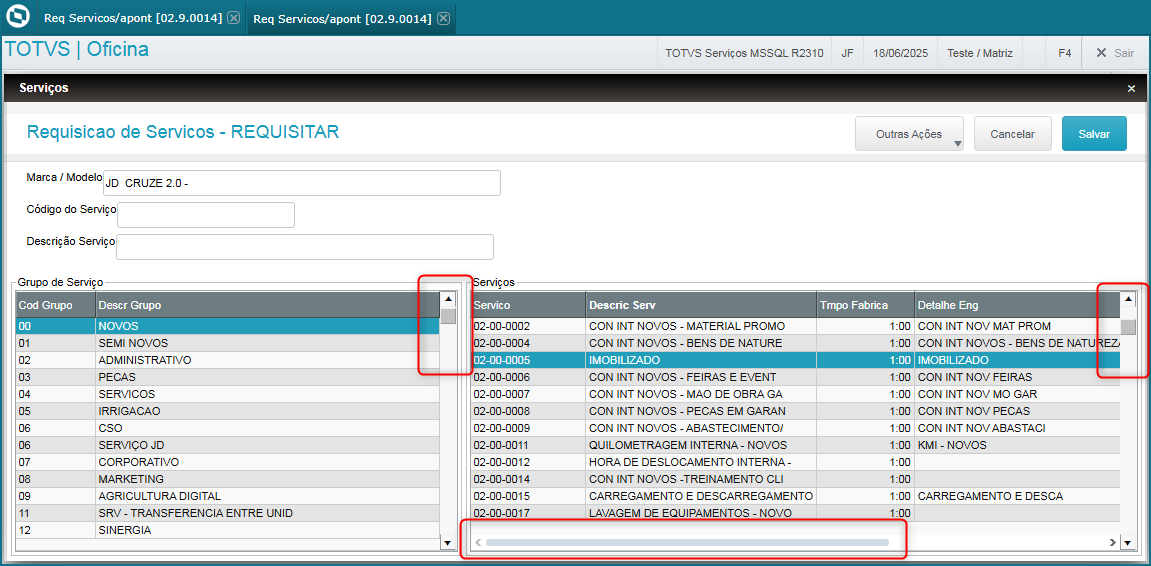Close the second Req Servicos/apont tab
The width and height of the screenshot is (1151, 566).
(443, 18)
